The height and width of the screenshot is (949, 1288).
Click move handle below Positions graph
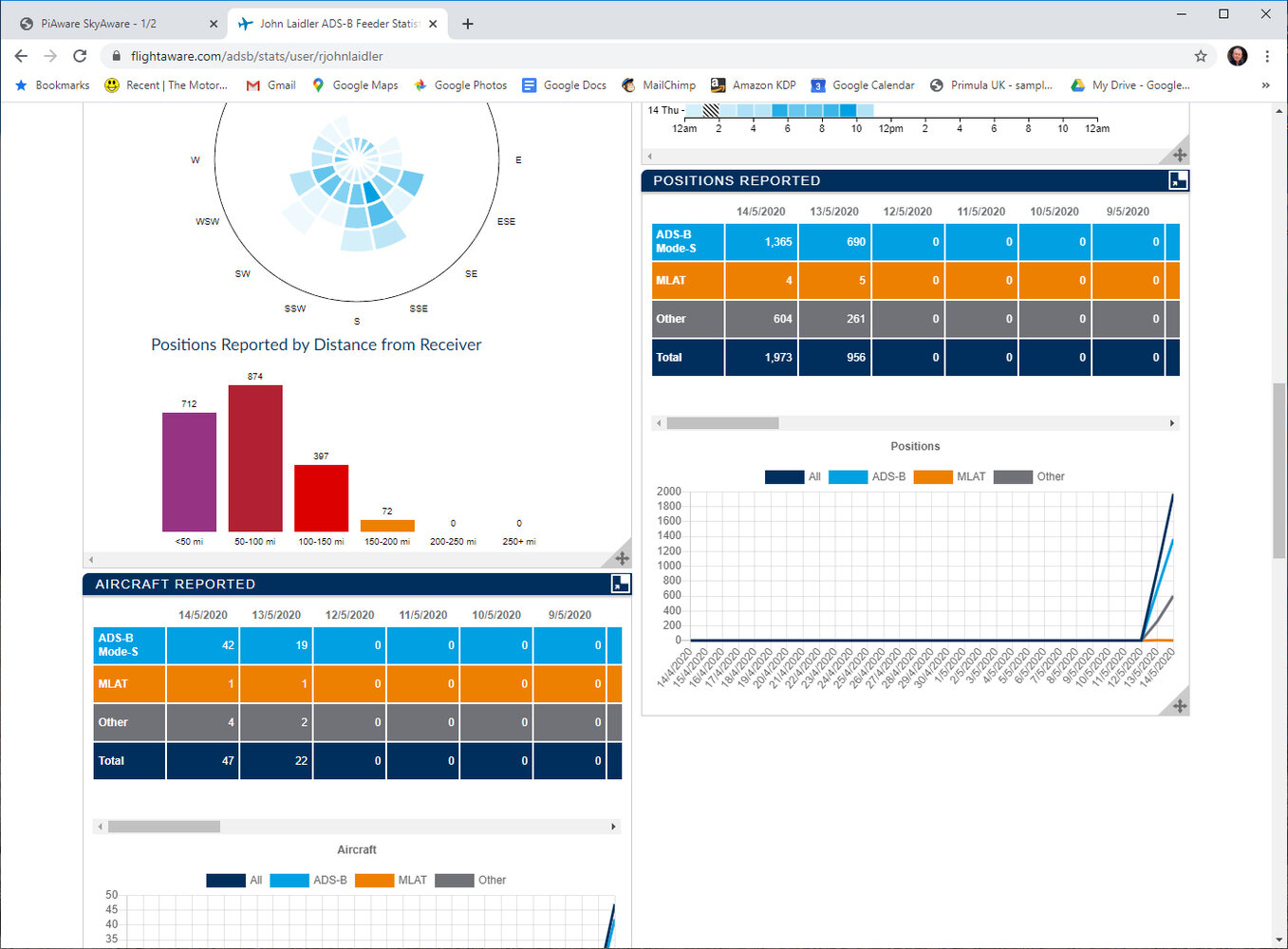(x=1180, y=705)
